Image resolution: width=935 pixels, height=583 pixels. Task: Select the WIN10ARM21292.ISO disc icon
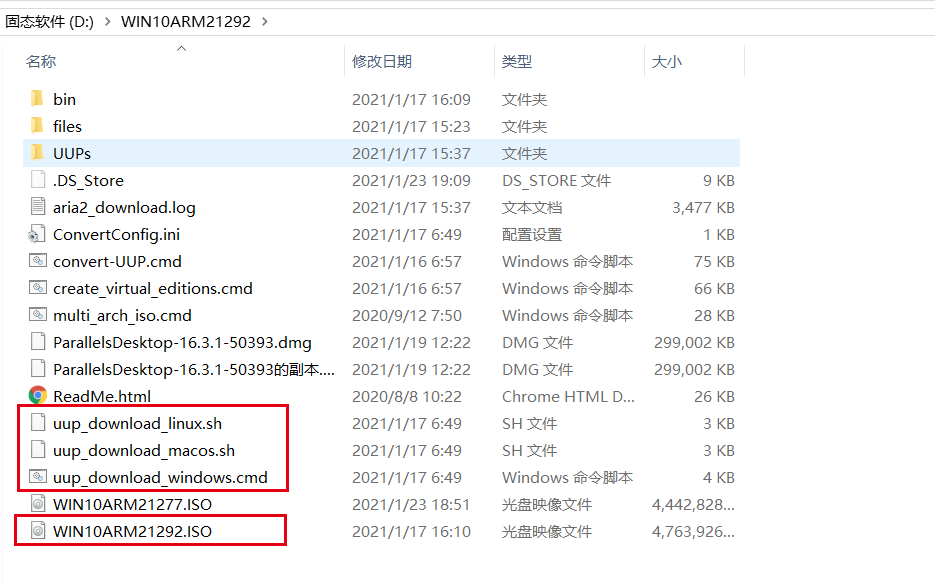tap(37, 531)
